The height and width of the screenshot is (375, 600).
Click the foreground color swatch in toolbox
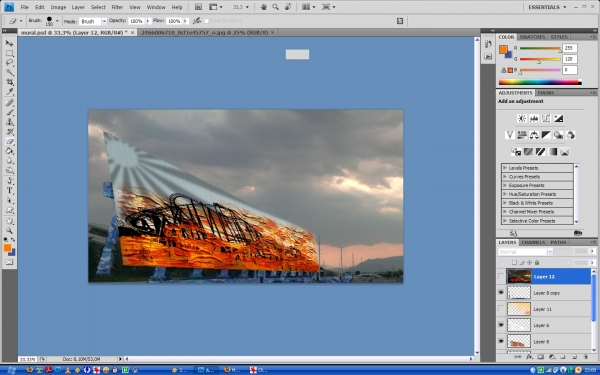pyautogui.click(x=7, y=248)
